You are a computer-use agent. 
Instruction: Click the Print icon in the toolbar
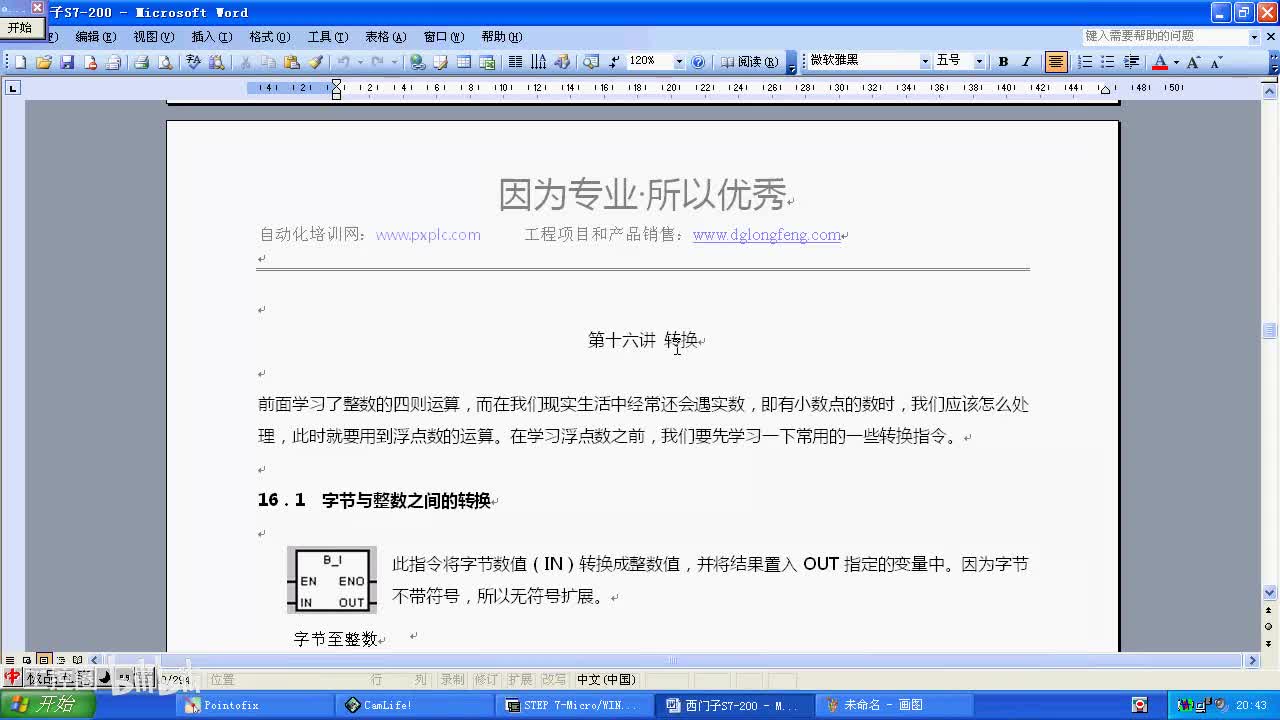pyautogui.click(x=141, y=62)
